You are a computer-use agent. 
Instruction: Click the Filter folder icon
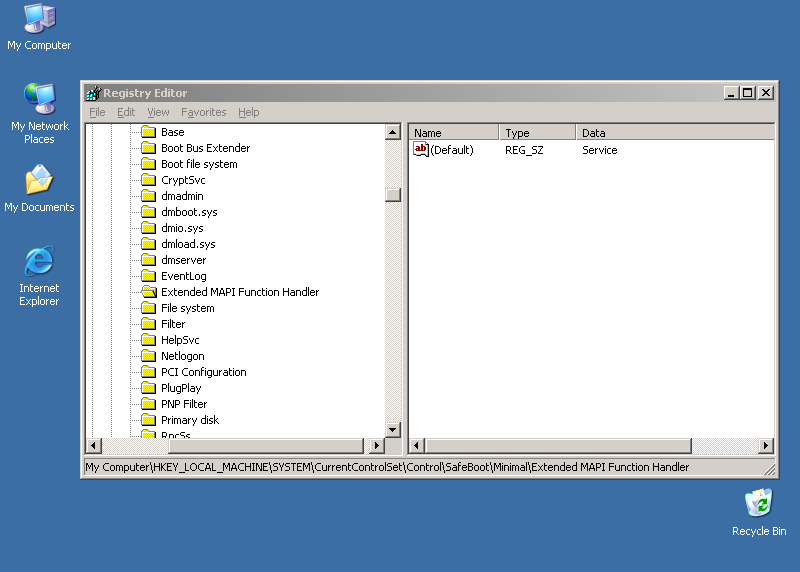(148, 324)
